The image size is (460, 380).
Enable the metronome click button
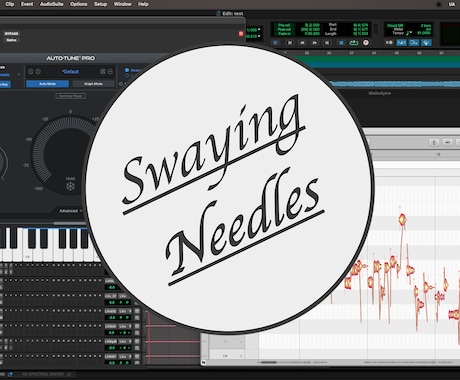(389, 43)
